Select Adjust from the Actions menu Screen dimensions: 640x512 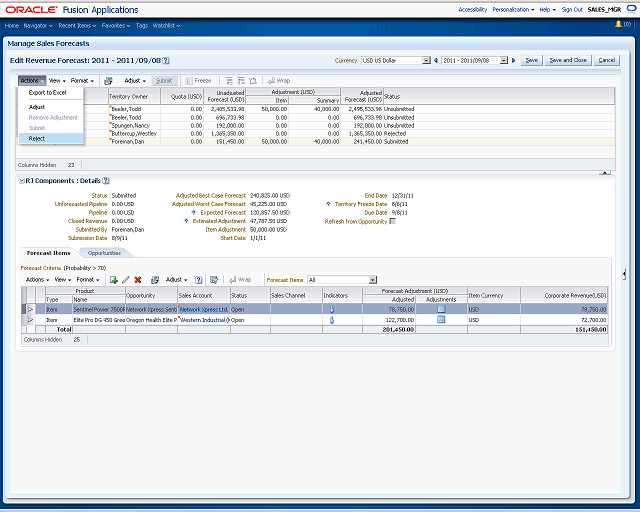click(x=37, y=107)
